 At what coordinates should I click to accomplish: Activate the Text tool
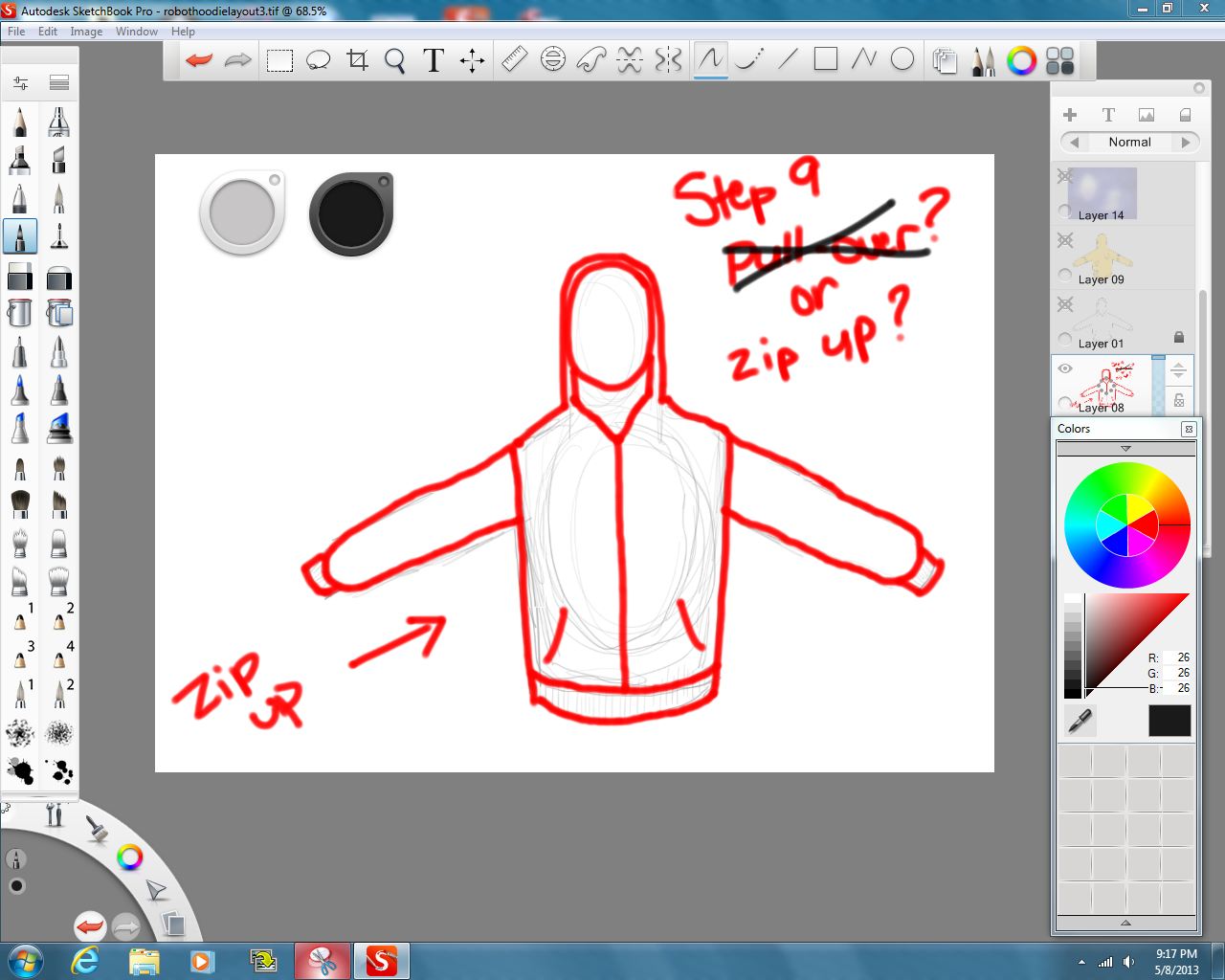(x=433, y=59)
